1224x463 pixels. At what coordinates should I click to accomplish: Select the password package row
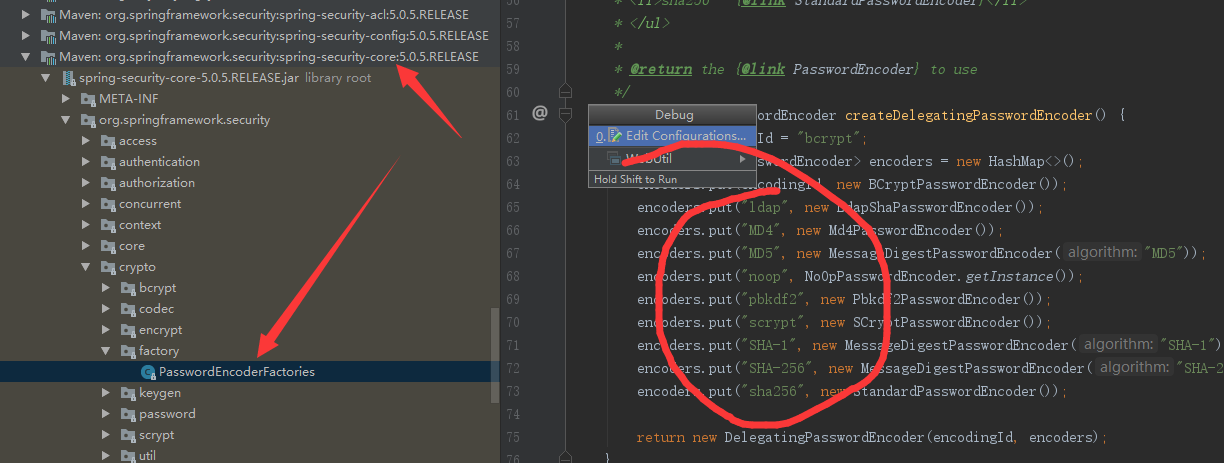(250, 414)
